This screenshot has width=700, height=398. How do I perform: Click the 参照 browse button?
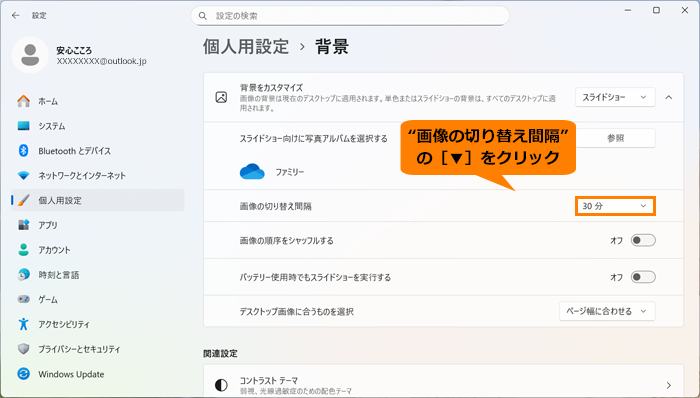(615, 138)
